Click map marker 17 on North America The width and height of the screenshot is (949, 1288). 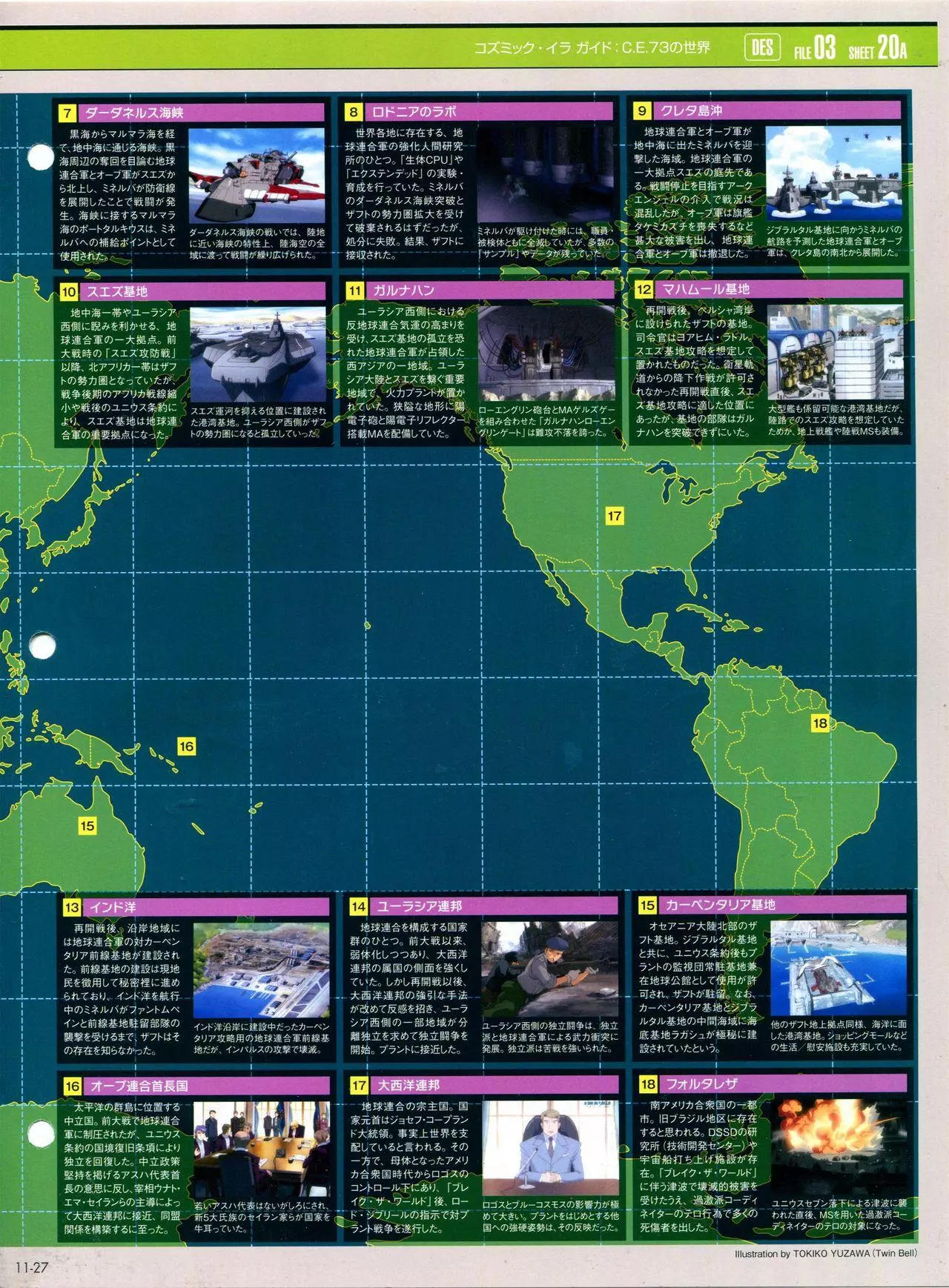(614, 516)
